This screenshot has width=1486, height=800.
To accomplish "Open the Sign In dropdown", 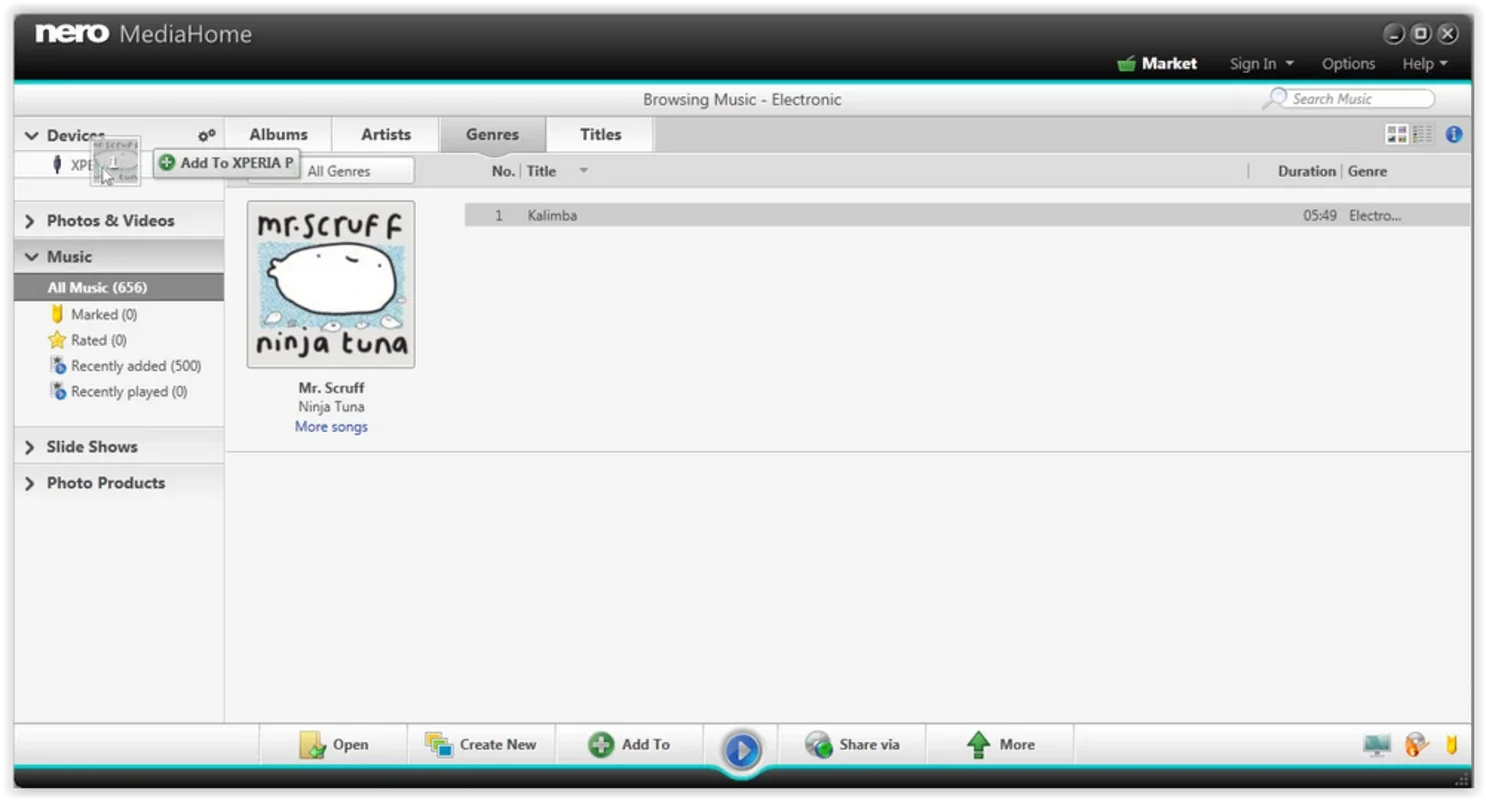I will coord(1261,64).
